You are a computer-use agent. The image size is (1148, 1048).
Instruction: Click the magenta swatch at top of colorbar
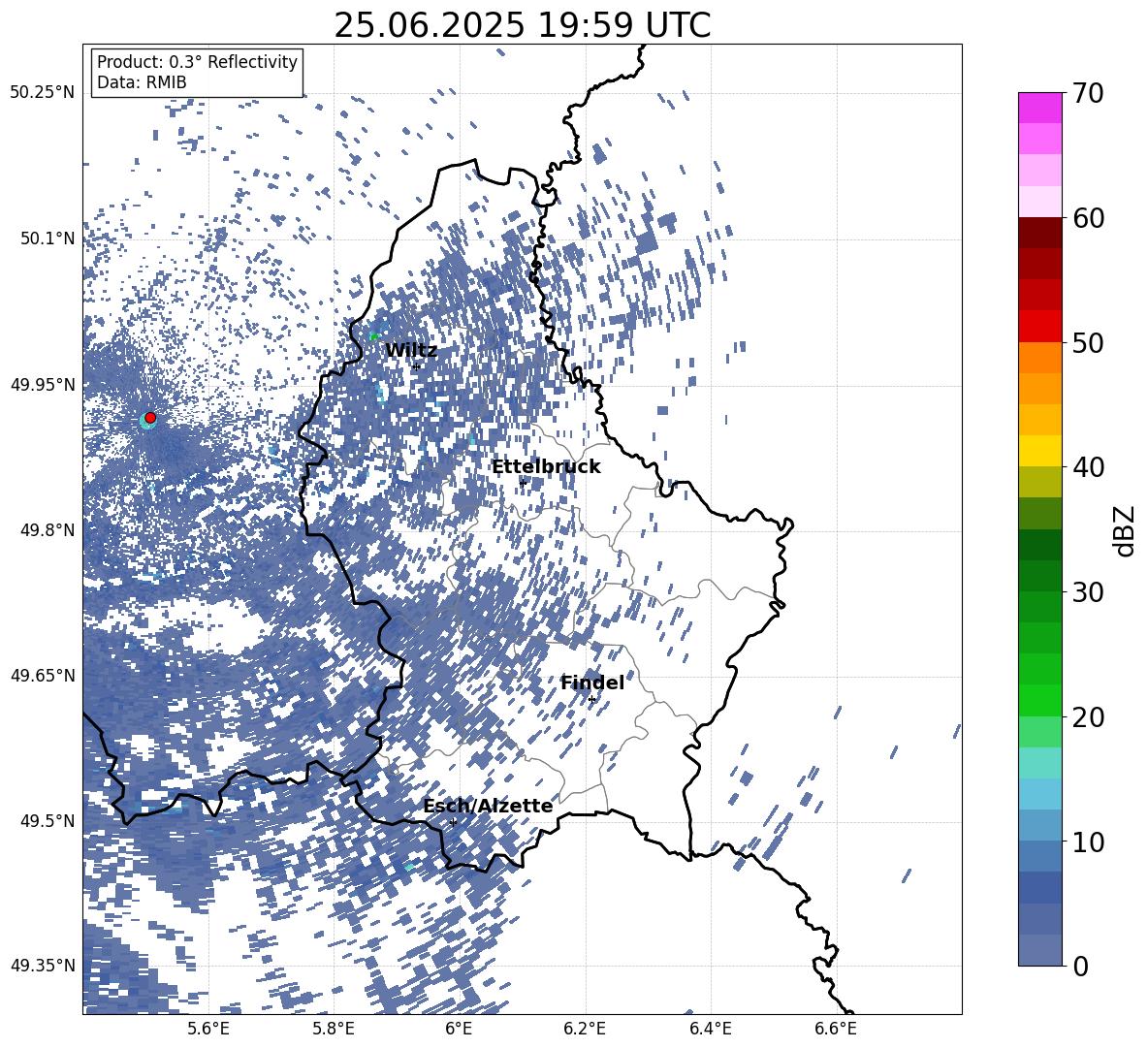1040,109
